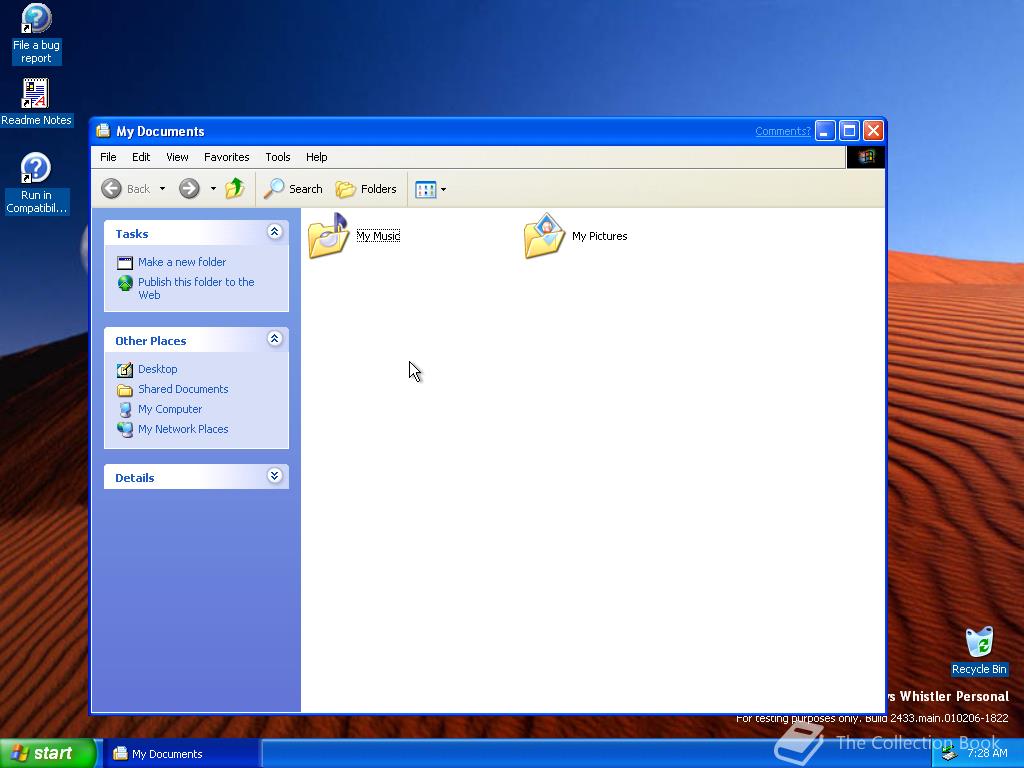
Task: Click the Desktop icon in Other Places
Action: tap(125, 370)
